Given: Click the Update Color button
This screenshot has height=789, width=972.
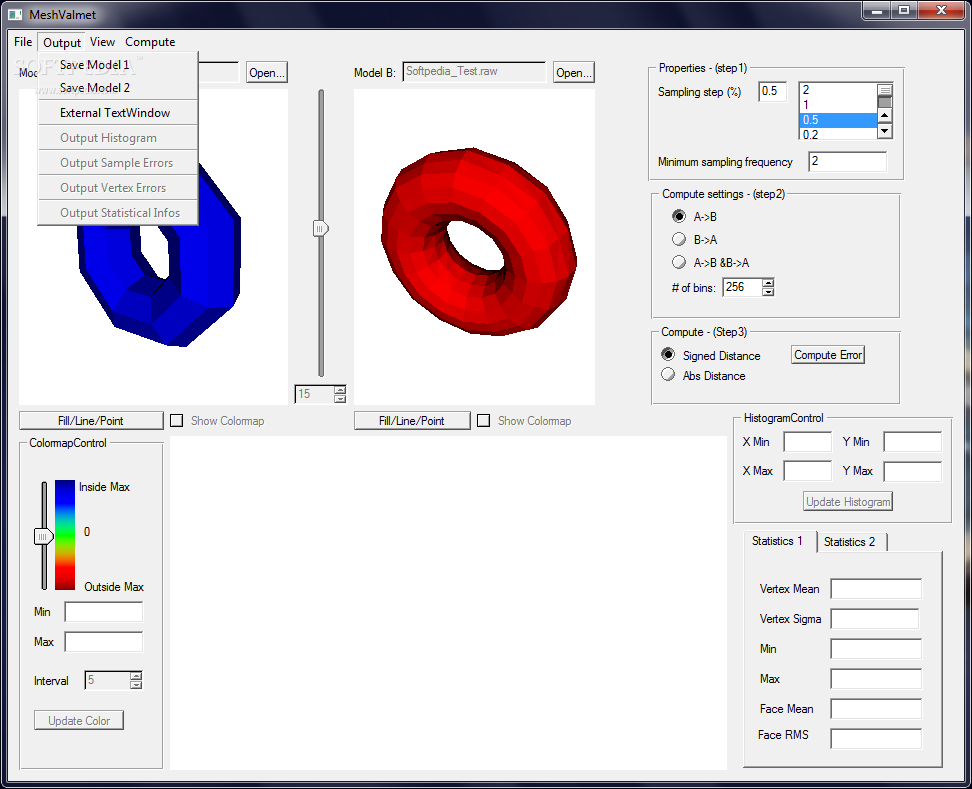Looking at the screenshot, I should coord(79,720).
